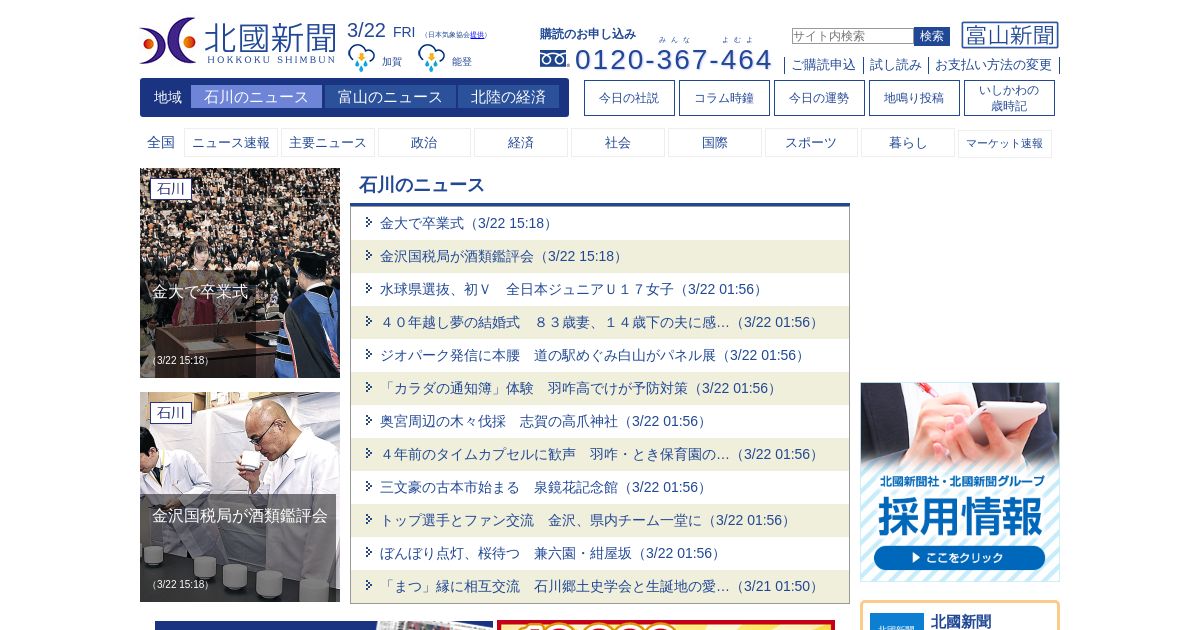Open the ご購読申込 link
Image resolution: width=1200 pixels, height=630 pixels.
pos(823,65)
